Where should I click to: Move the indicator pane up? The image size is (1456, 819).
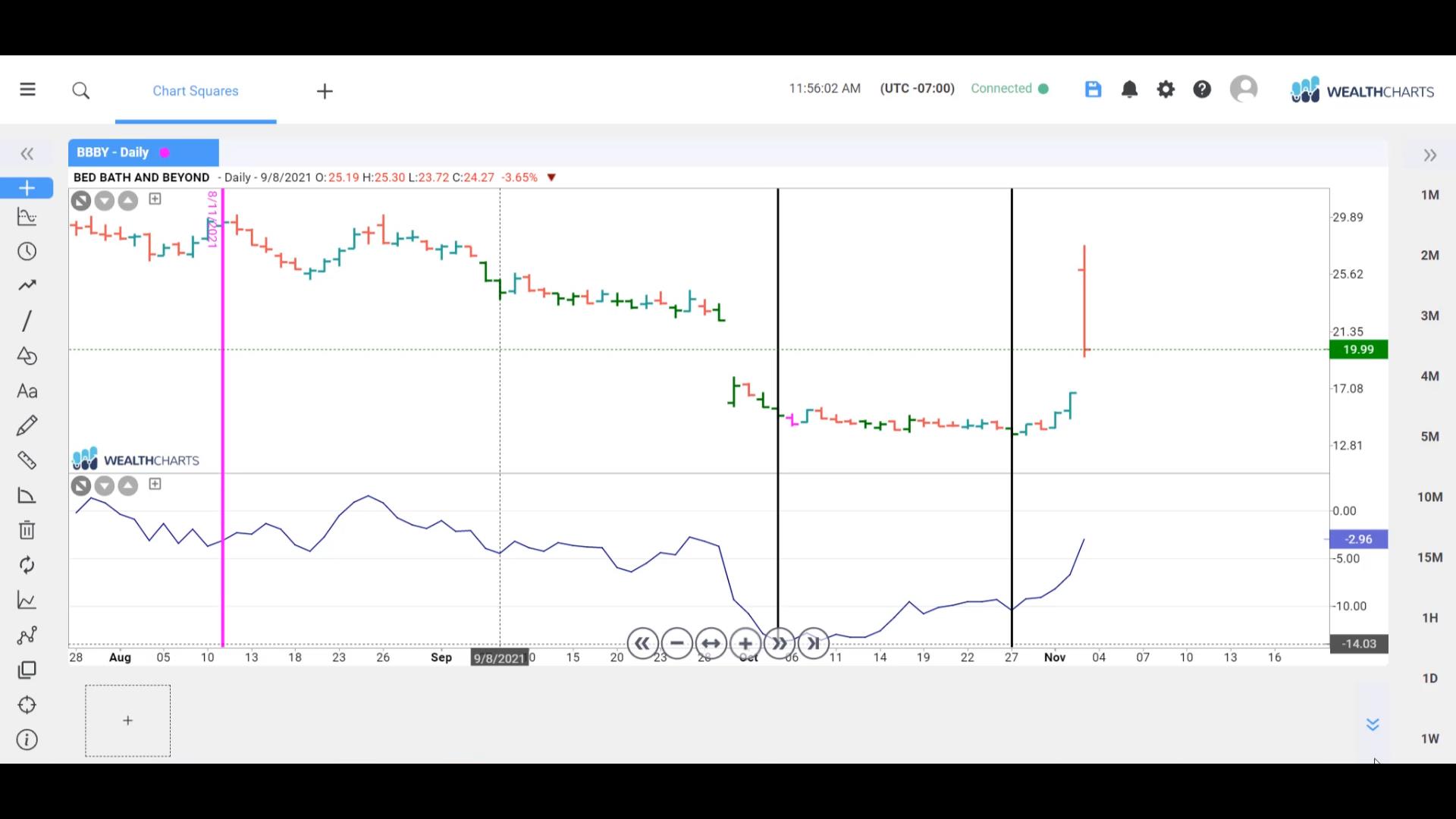[128, 486]
